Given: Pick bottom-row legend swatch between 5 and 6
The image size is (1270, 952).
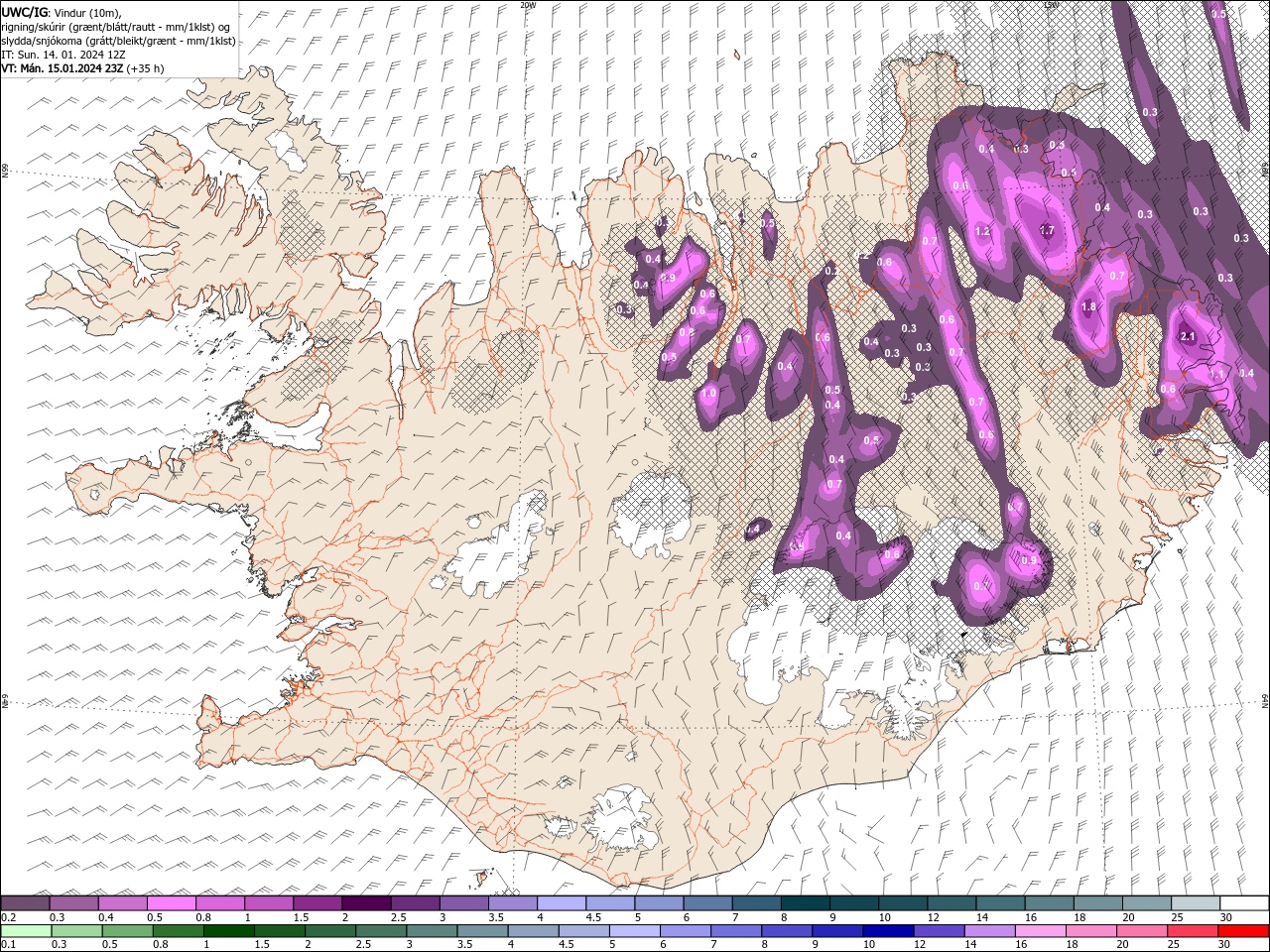Looking at the screenshot, I should (x=635, y=931).
